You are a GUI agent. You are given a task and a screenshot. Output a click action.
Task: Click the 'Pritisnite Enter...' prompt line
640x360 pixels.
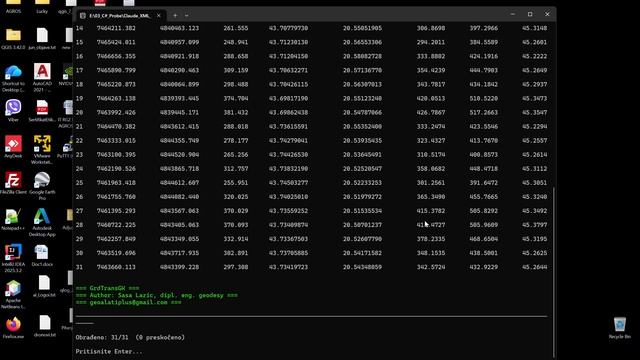(x=109, y=351)
